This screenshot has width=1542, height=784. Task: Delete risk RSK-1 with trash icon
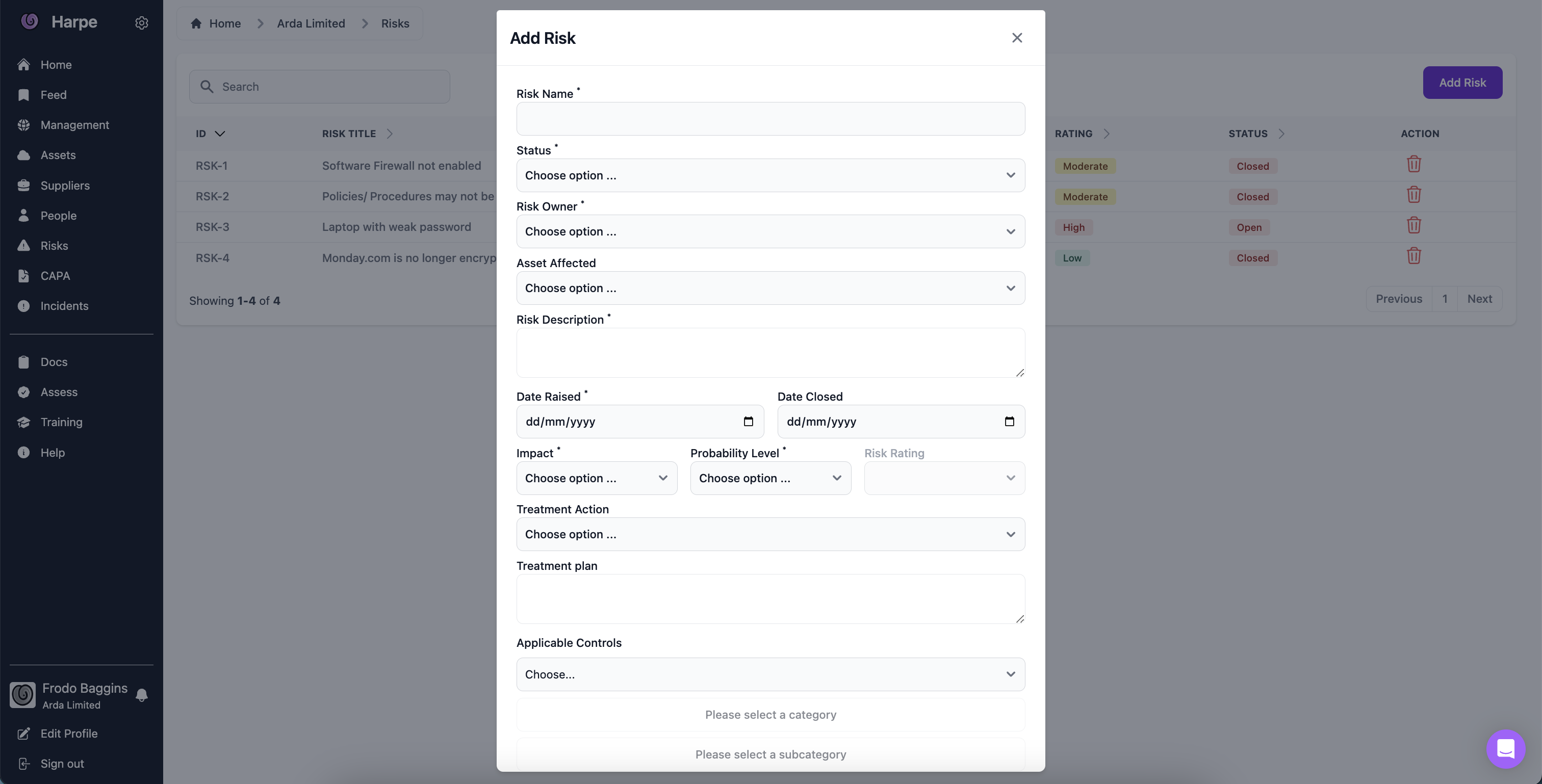coord(1413,164)
